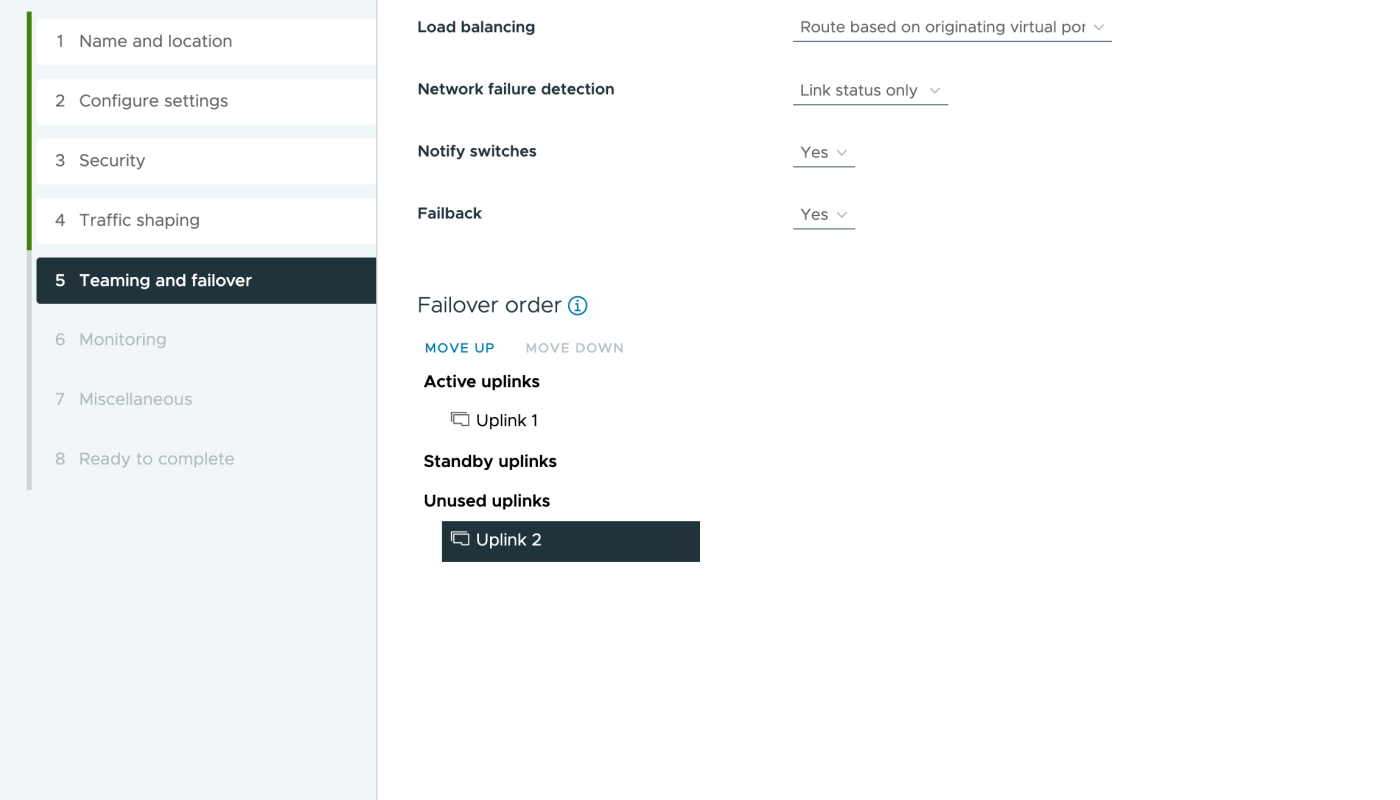Click the Uplink 1 adapter icon
The image size is (1400, 800).
point(460,420)
